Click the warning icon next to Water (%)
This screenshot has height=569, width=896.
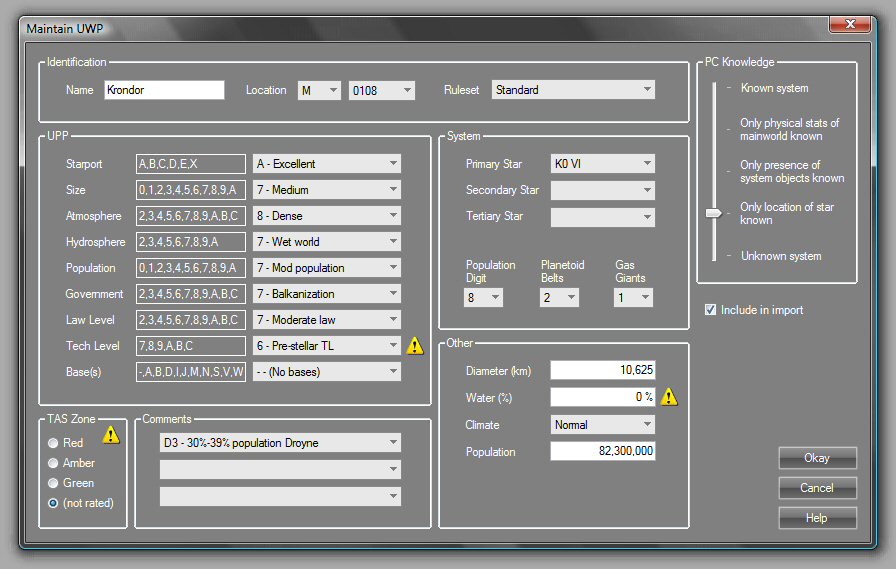click(x=669, y=397)
